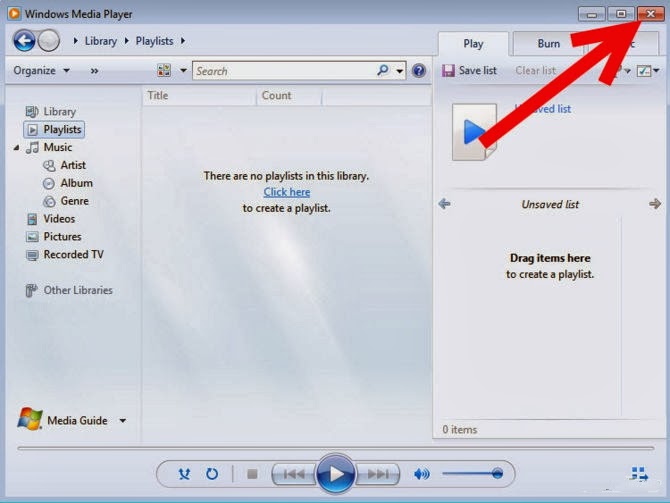Open the list options checkmark icon
670x503 pixels.
pos(644,71)
